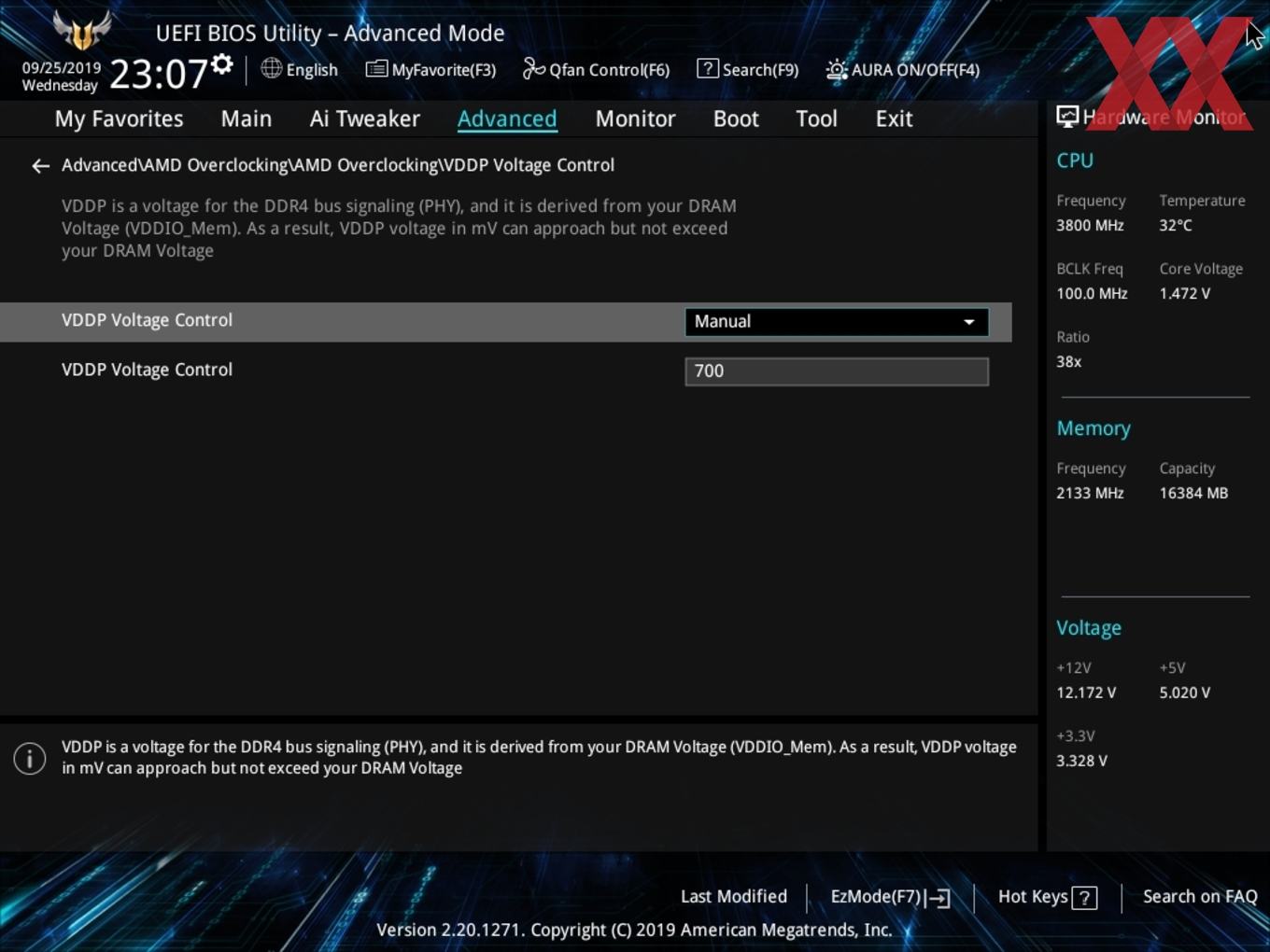Go back using the left arrow
The height and width of the screenshot is (952, 1270).
pyautogui.click(x=40, y=166)
